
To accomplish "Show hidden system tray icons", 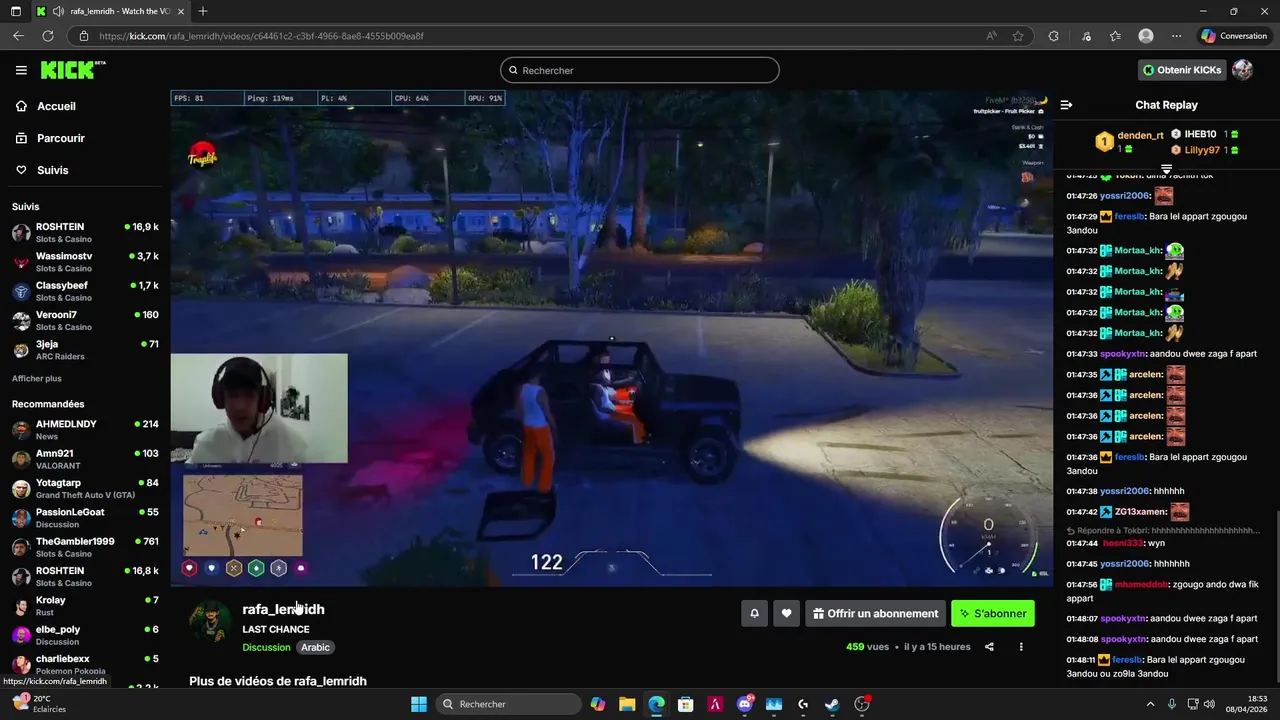I will click(1150, 704).
